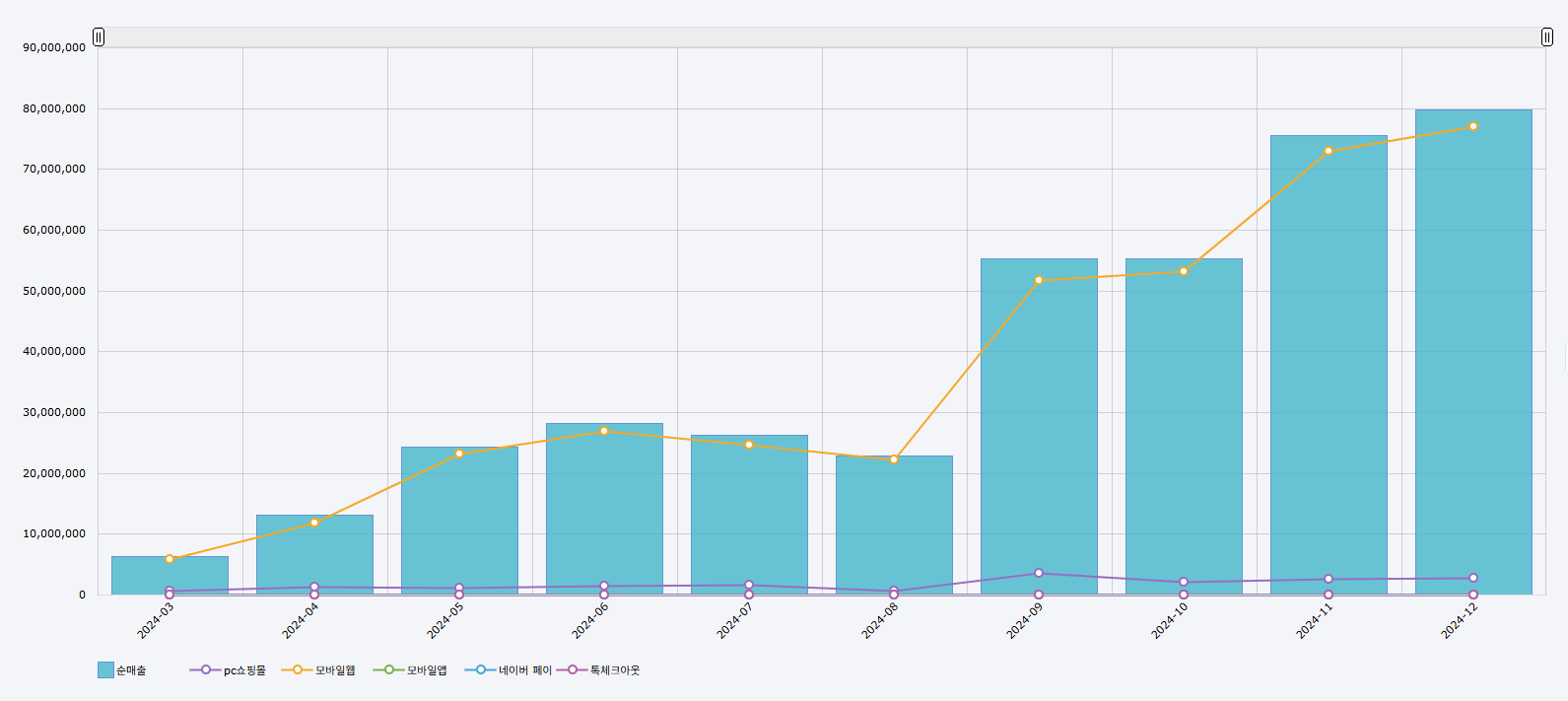This screenshot has width=1568, height=701.
Task: Click the right scrollbar grip handle
Action: click(1547, 37)
